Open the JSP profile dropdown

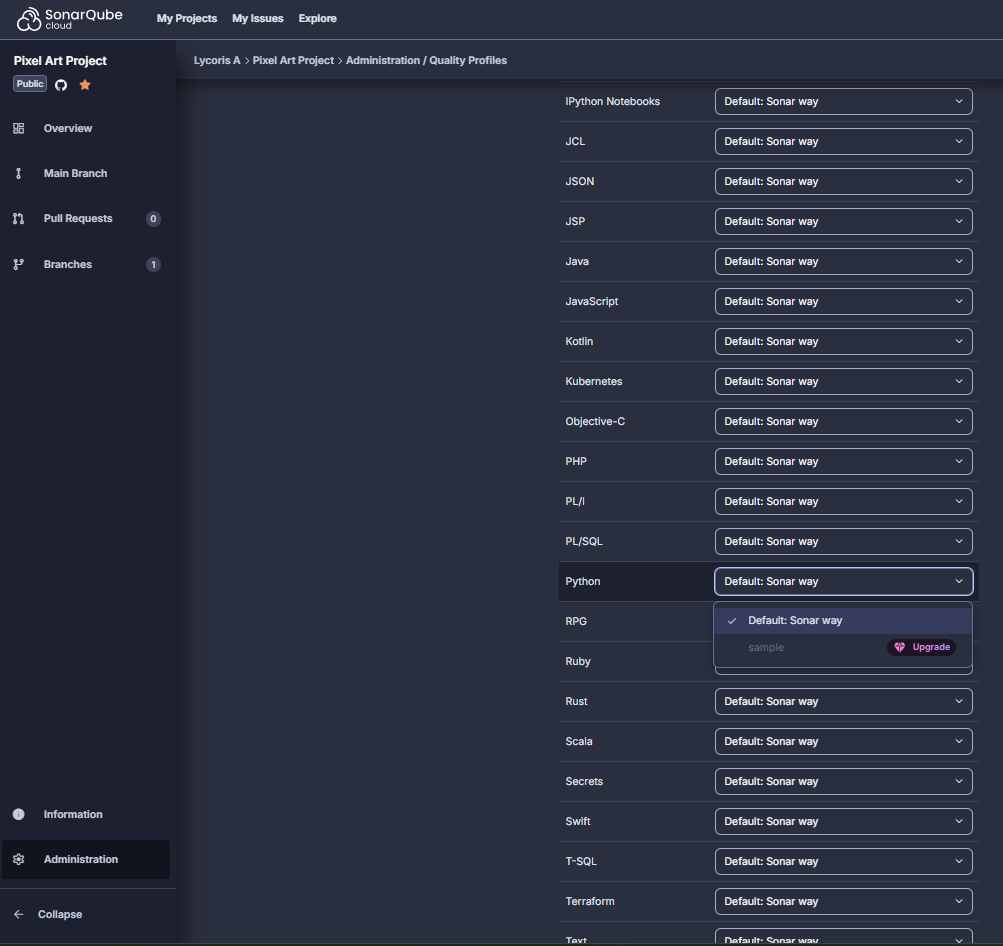tap(843, 221)
